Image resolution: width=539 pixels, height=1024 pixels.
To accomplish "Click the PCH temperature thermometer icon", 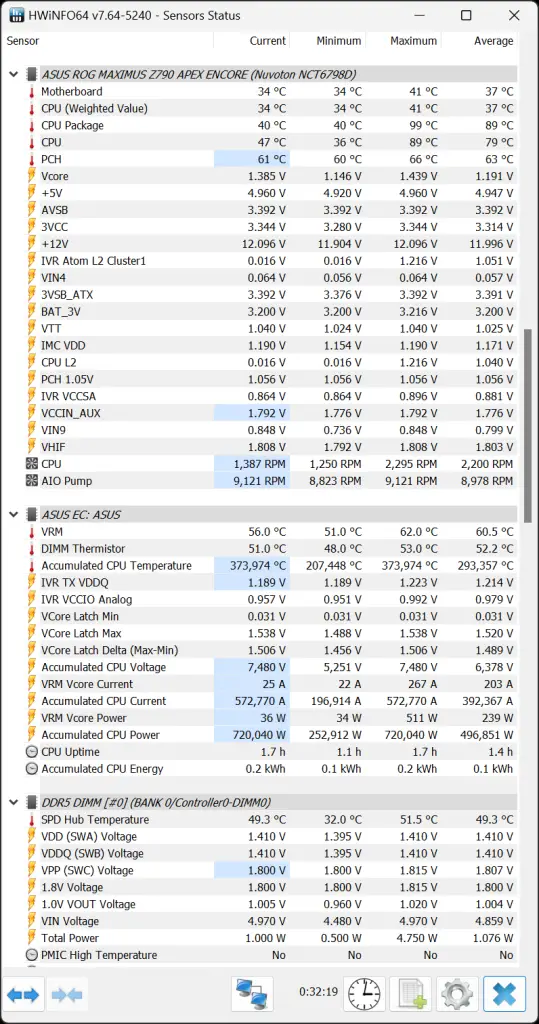I will [x=31, y=159].
